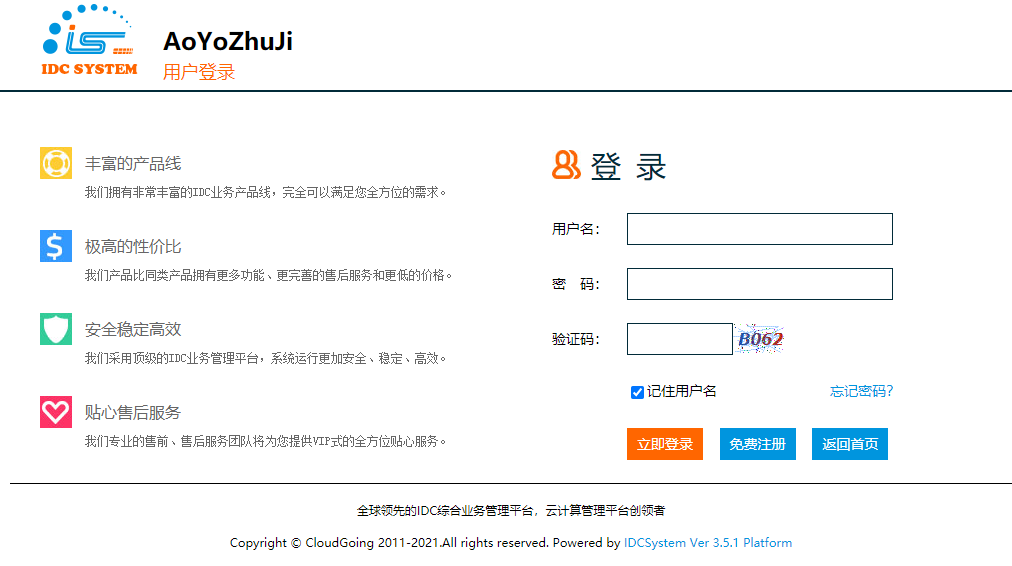1012x566 pixels.
Task: Click the 记住用户名 label text
Action: (682, 391)
